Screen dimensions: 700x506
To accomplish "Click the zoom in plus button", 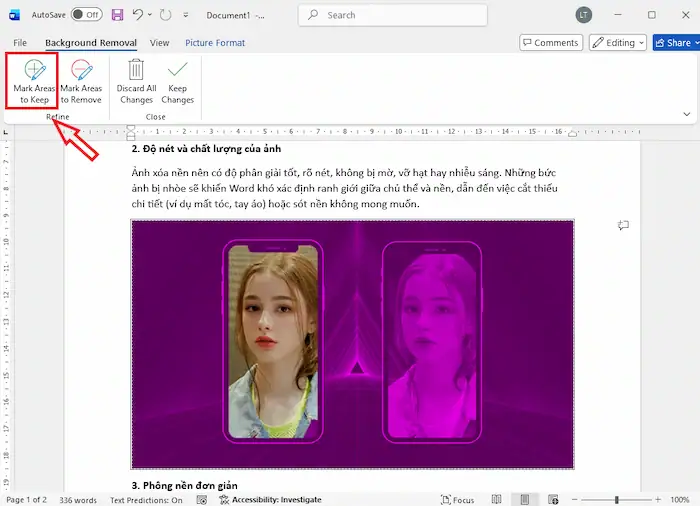I will click(x=658, y=500).
